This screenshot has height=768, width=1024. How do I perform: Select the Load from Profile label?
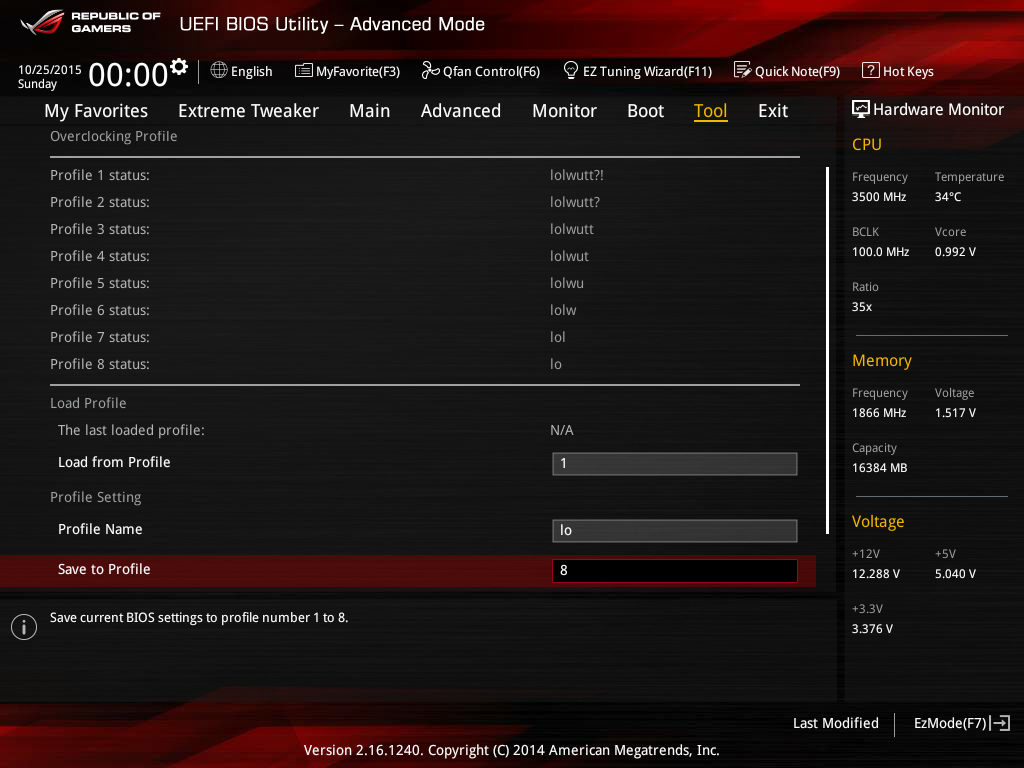tap(114, 462)
